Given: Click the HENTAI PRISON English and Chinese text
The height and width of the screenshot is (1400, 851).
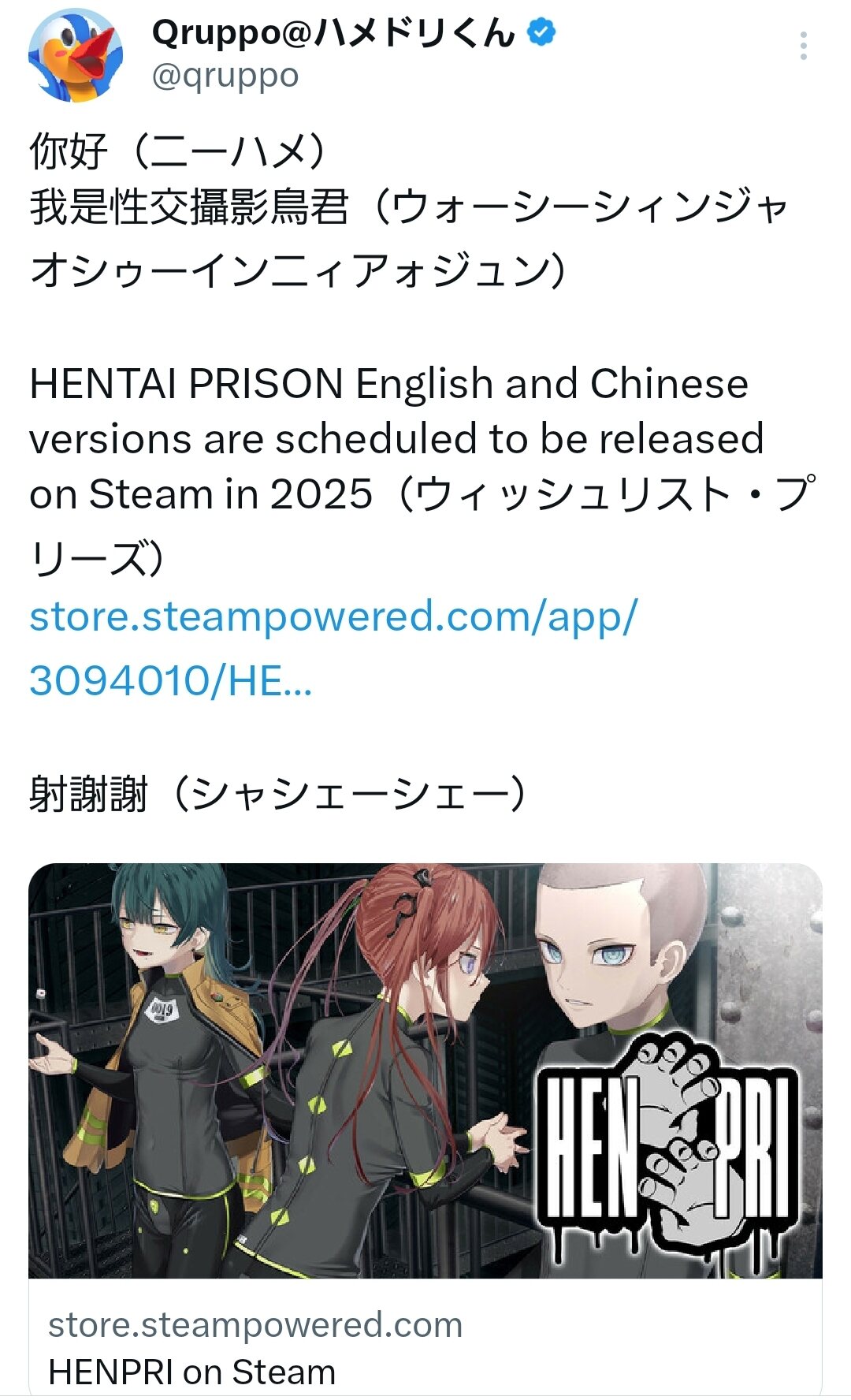Looking at the screenshot, I should pos(388,384).
